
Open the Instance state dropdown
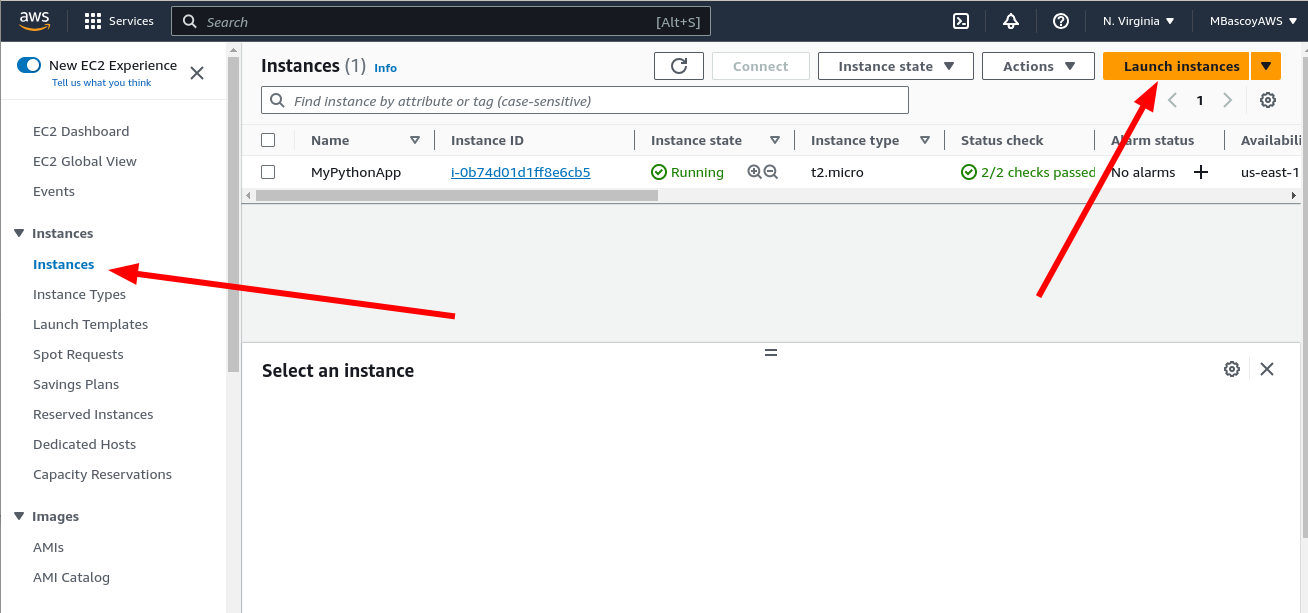click(x=895, y=66)
